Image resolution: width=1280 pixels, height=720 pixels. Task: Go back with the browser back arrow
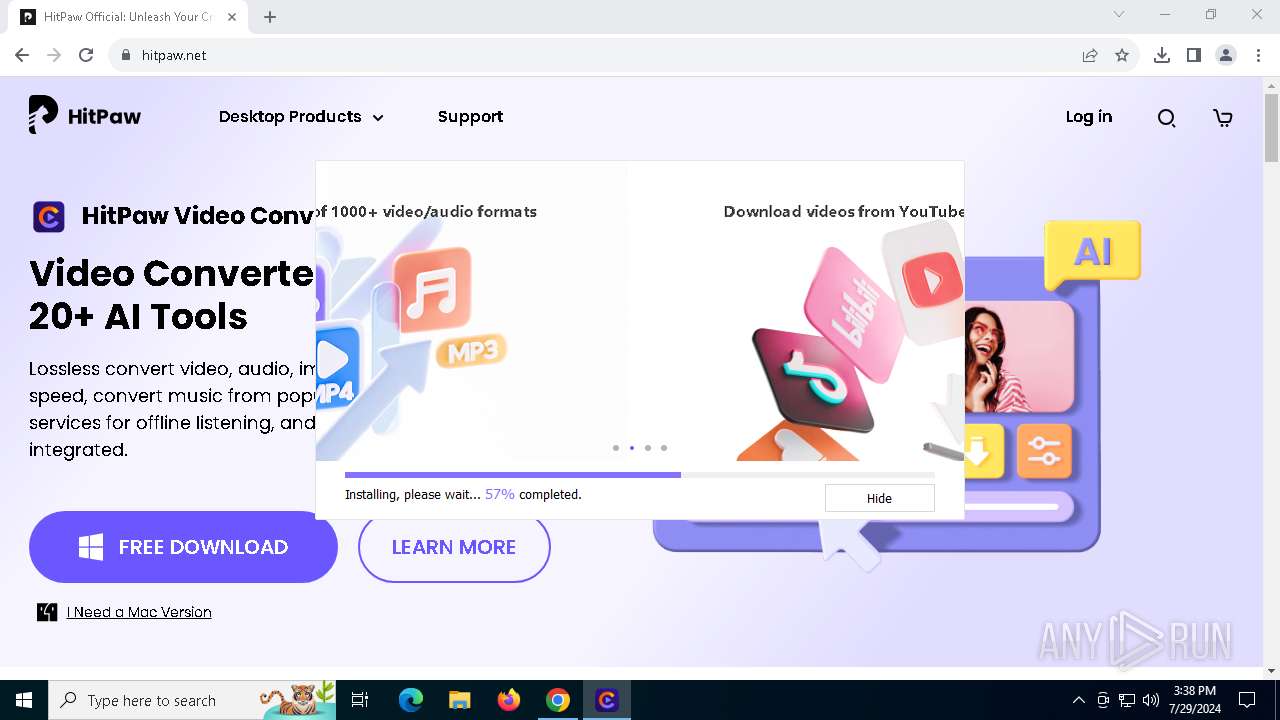click(22, 55)
